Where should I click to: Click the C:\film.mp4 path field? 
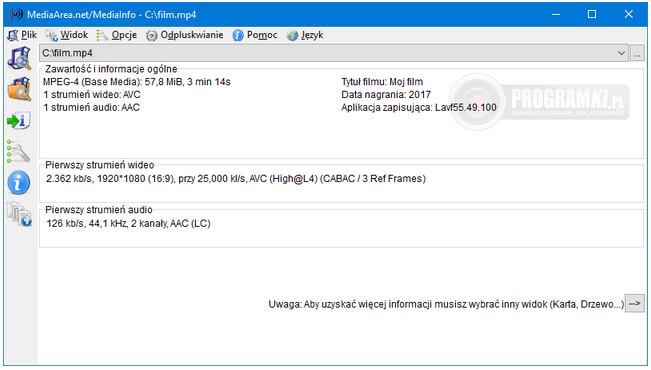(x=333, y=53)
